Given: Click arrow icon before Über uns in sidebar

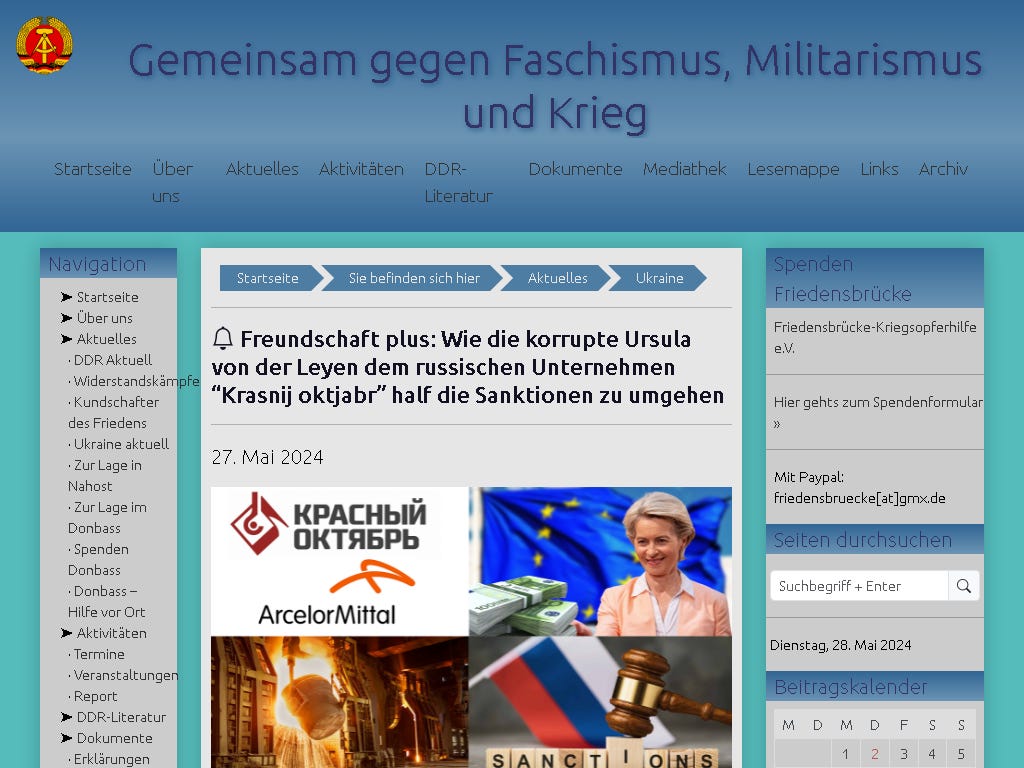Looking at the screenshot, I should (x=67, y=318).
